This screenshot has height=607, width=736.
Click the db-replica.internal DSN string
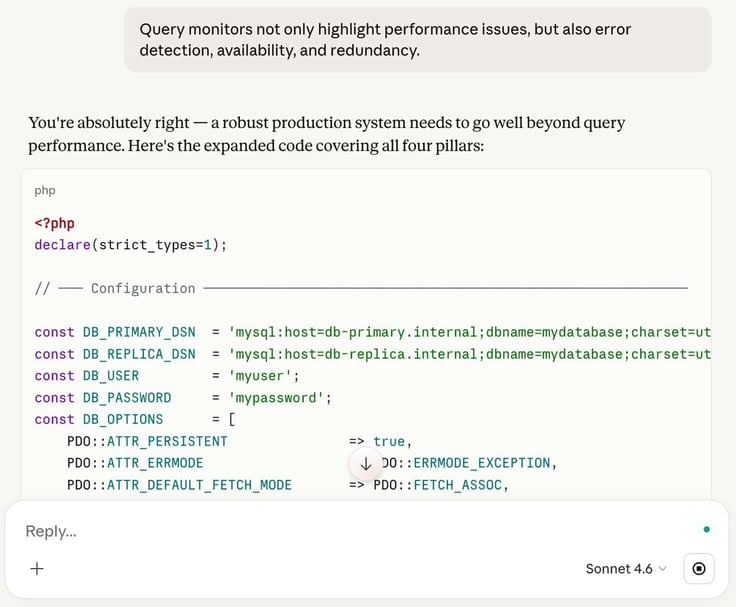point(469,353)
